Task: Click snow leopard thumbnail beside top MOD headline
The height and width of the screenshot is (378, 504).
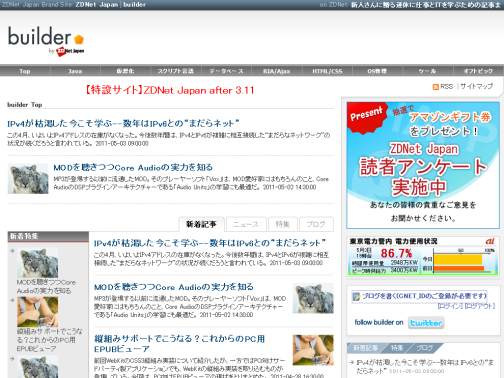Action: (28, 179)
